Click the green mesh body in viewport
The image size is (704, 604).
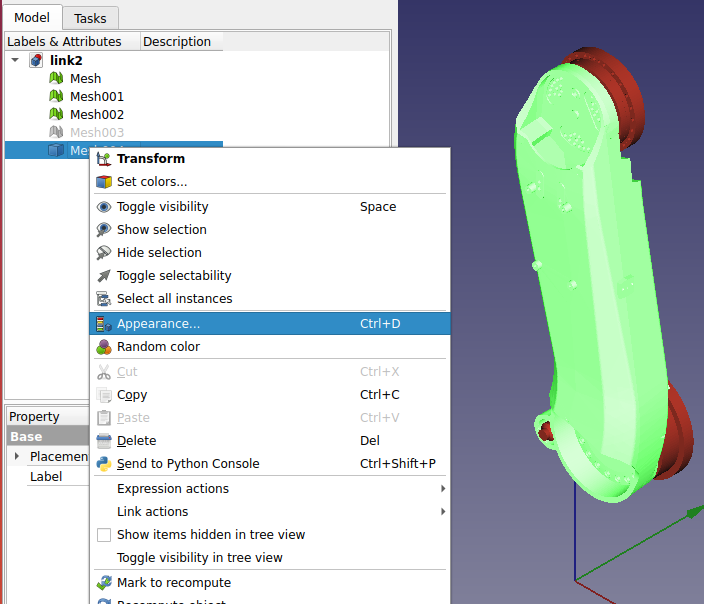point(590,300)
